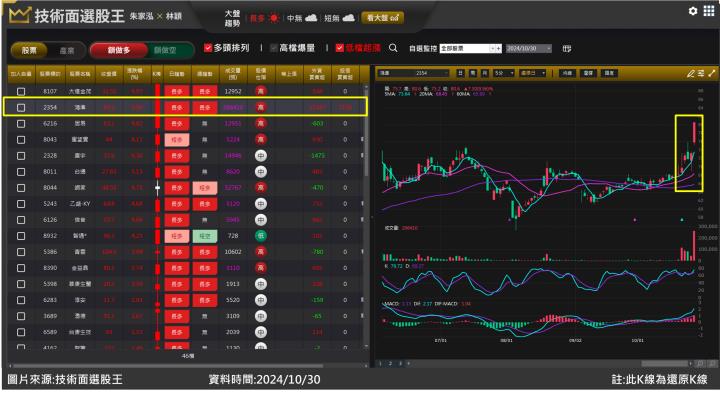The image size is (720, 393).
Task: Click the 高 badge in row 8107
Action: (260, 91)
